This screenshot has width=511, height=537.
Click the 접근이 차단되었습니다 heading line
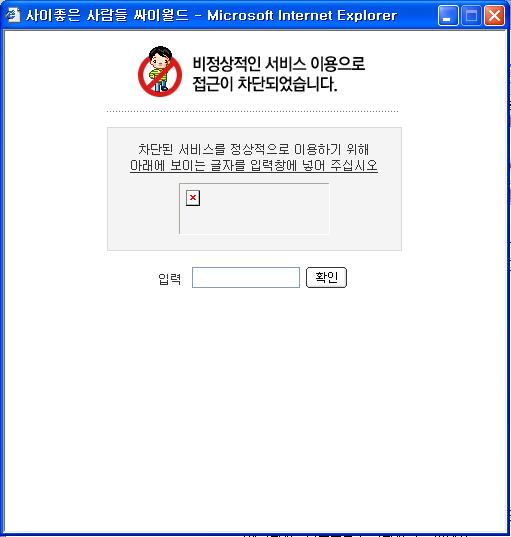[265, 84]
